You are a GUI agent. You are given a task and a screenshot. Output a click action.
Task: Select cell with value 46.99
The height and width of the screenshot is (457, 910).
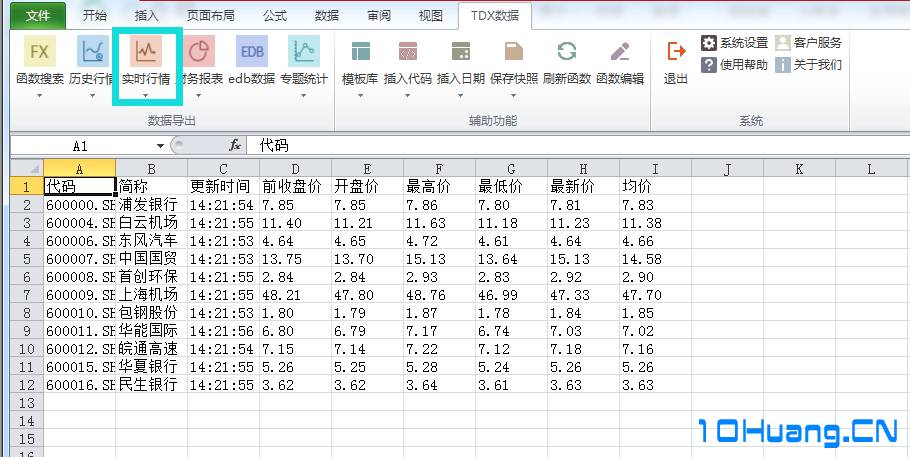tap(511, 294)
